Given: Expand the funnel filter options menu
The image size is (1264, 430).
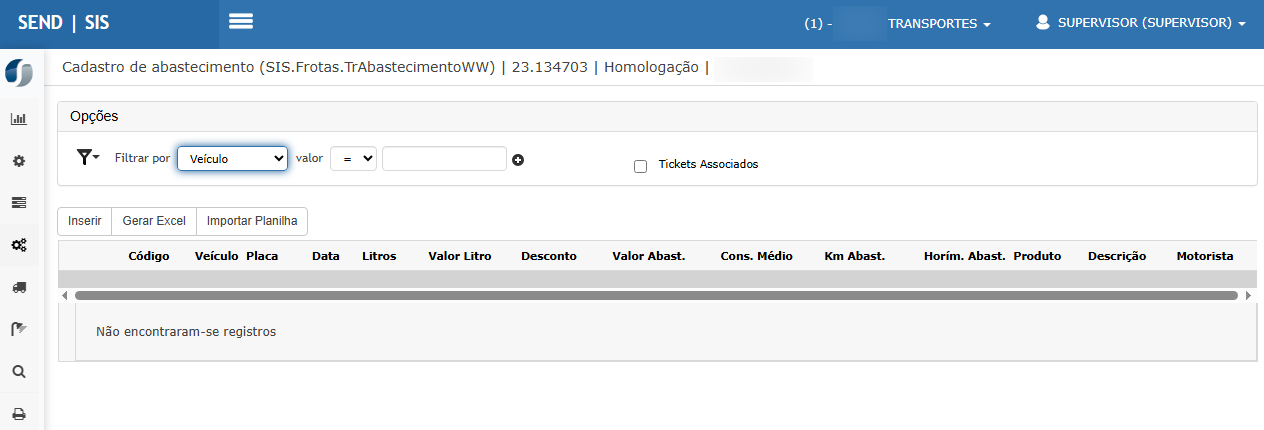Looking at the screenshot, I should [88, 158].
